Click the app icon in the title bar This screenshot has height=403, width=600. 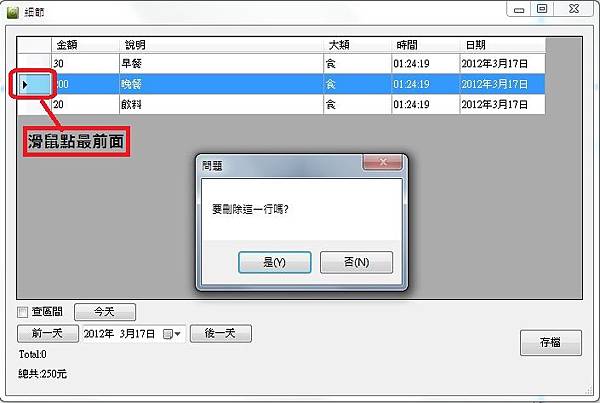click(x=13, y=12)
